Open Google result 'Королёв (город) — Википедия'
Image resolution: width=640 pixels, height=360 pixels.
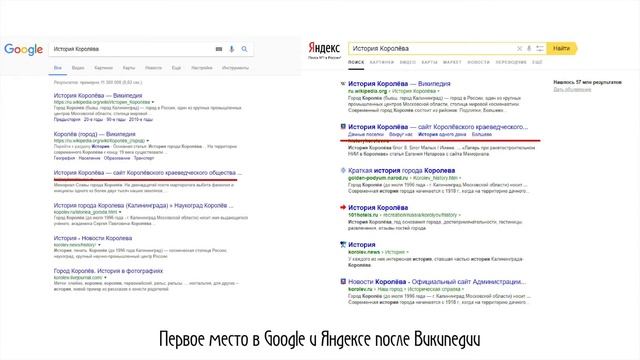(x=94, y=134)
